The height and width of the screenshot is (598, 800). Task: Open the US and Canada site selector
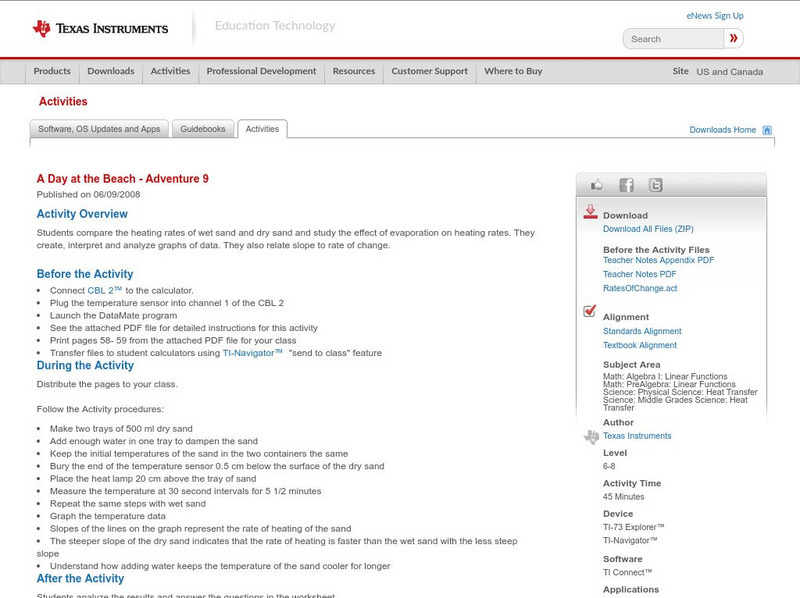730,72
